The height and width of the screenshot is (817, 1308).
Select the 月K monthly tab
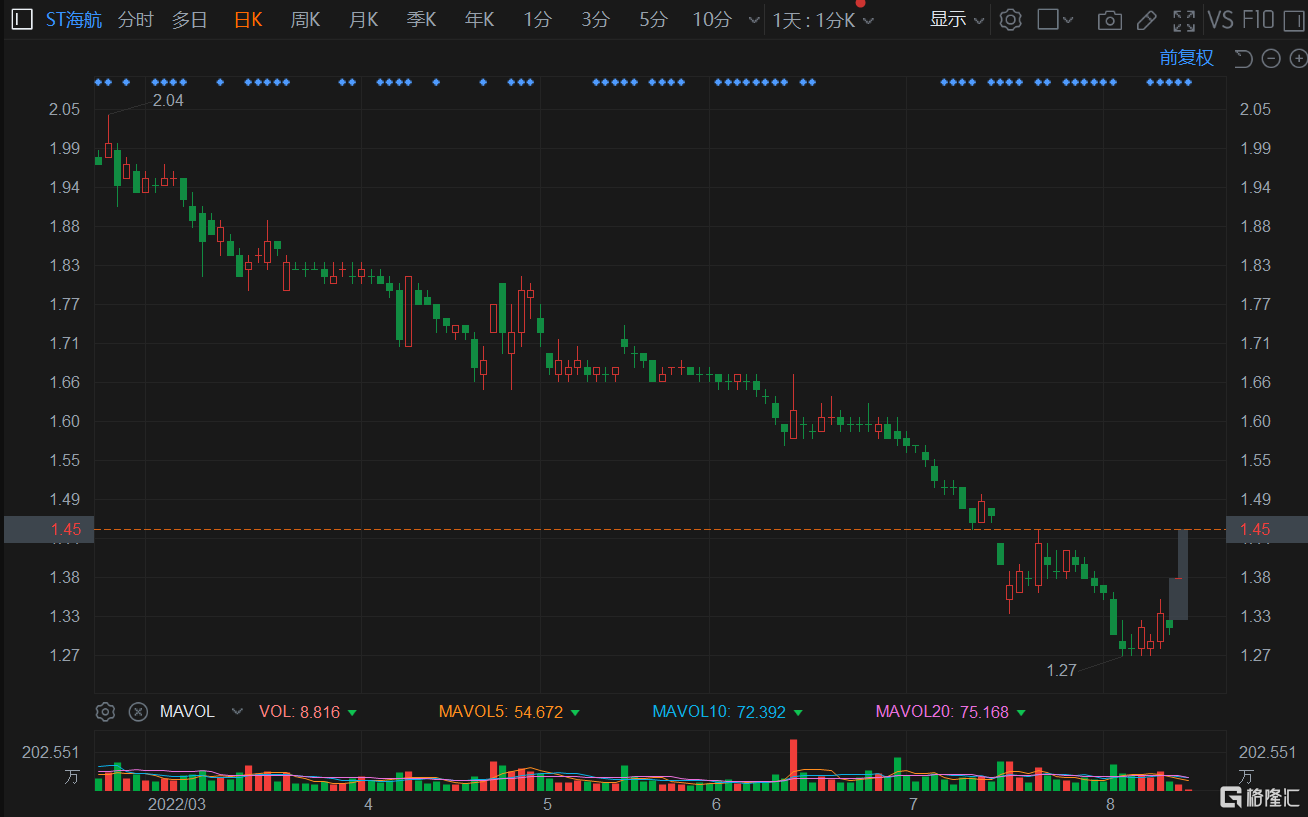coord(363,19)
